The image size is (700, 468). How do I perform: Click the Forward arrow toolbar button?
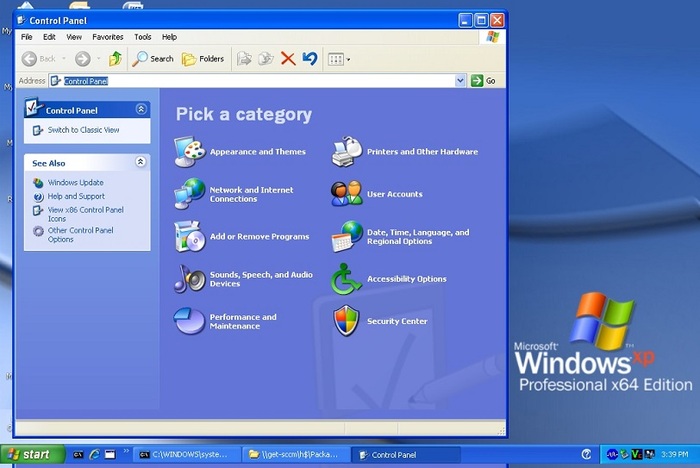pos(83,59)
